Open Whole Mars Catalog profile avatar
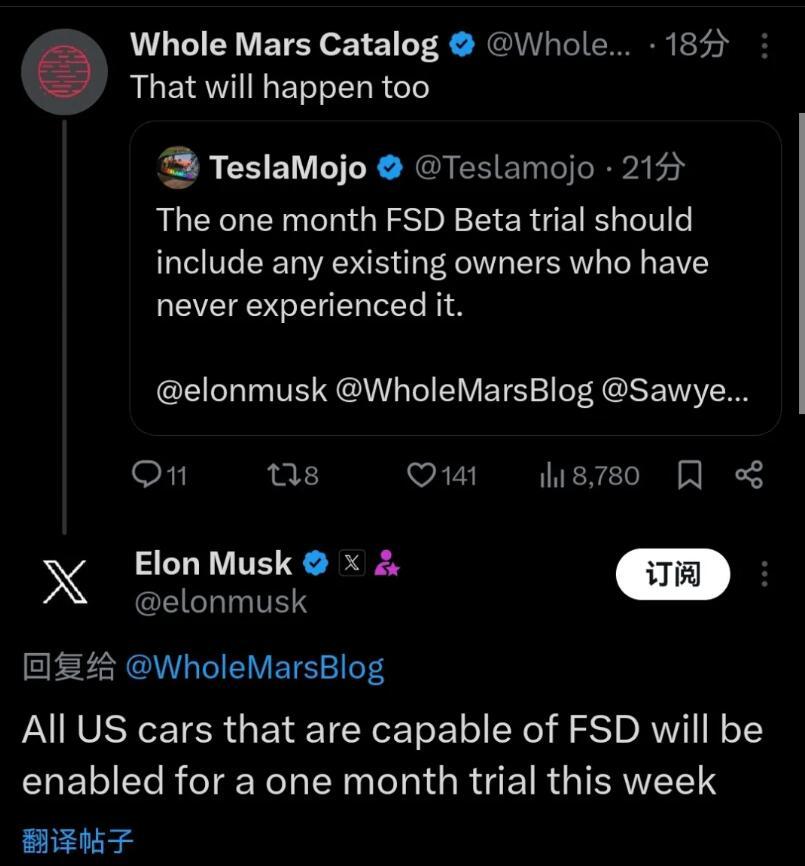 pyautogui.click(x=64, y=71)
